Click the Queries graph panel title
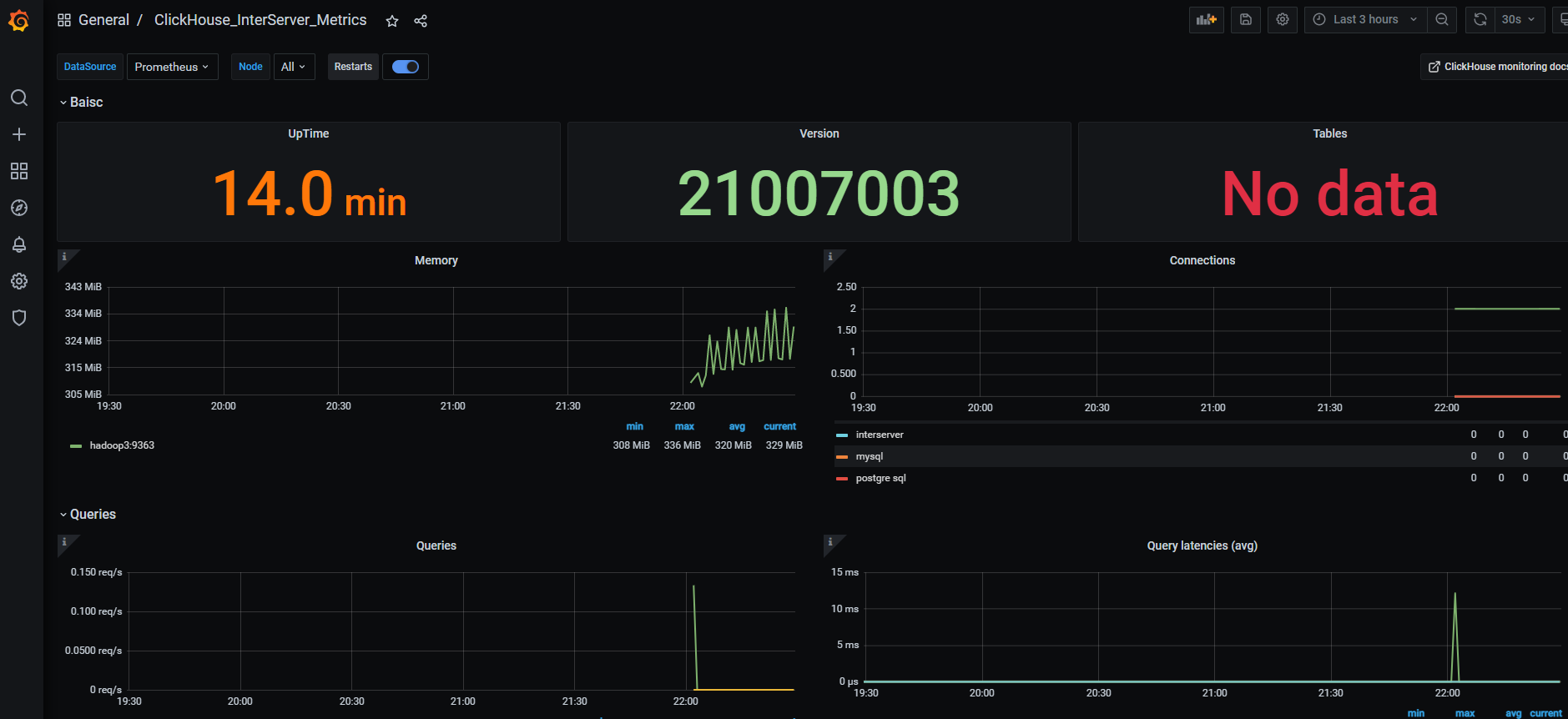The image size is (1568, 719). click(436, 546)
